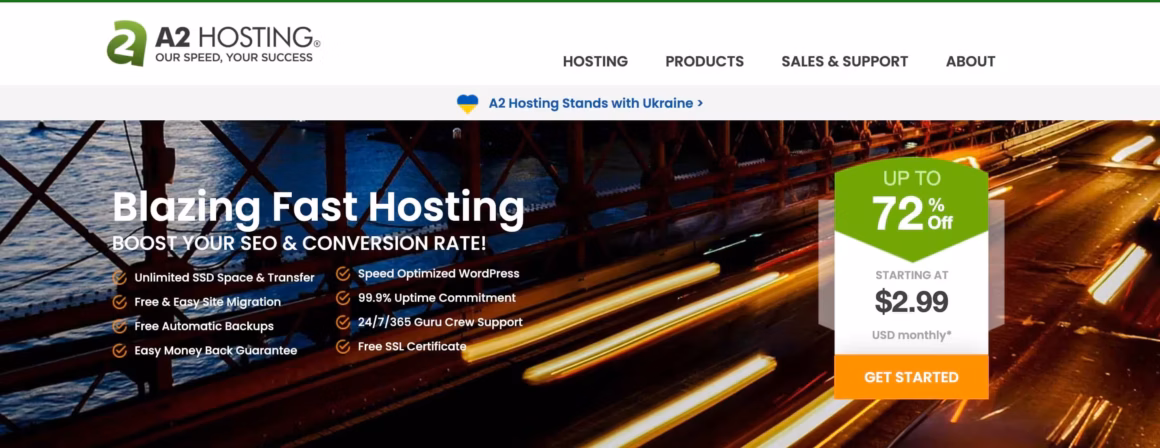Open the Products menu
This screenshot has width=1160, height=448.
pyautogui.click(x=704, y=62)
